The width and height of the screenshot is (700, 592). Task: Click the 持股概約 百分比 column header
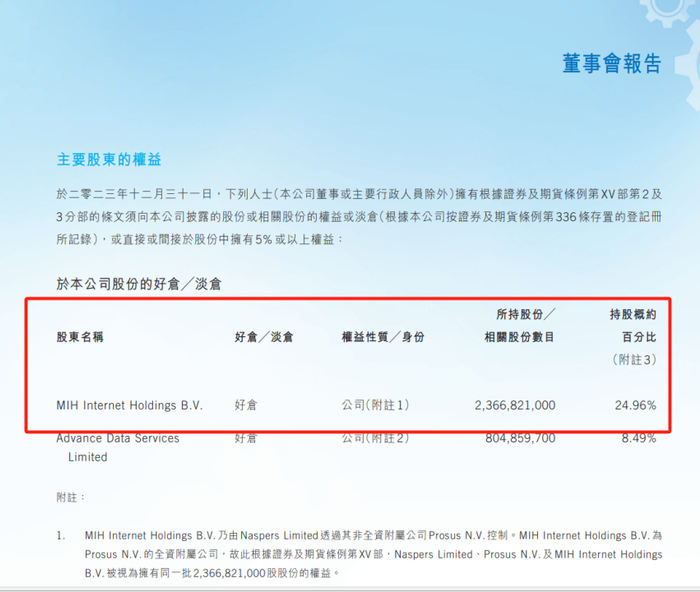point(633,325)
